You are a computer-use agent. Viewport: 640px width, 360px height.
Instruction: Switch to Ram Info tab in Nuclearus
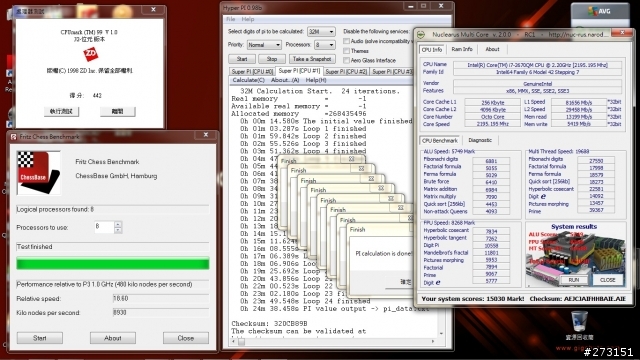[x=462, y=49]
